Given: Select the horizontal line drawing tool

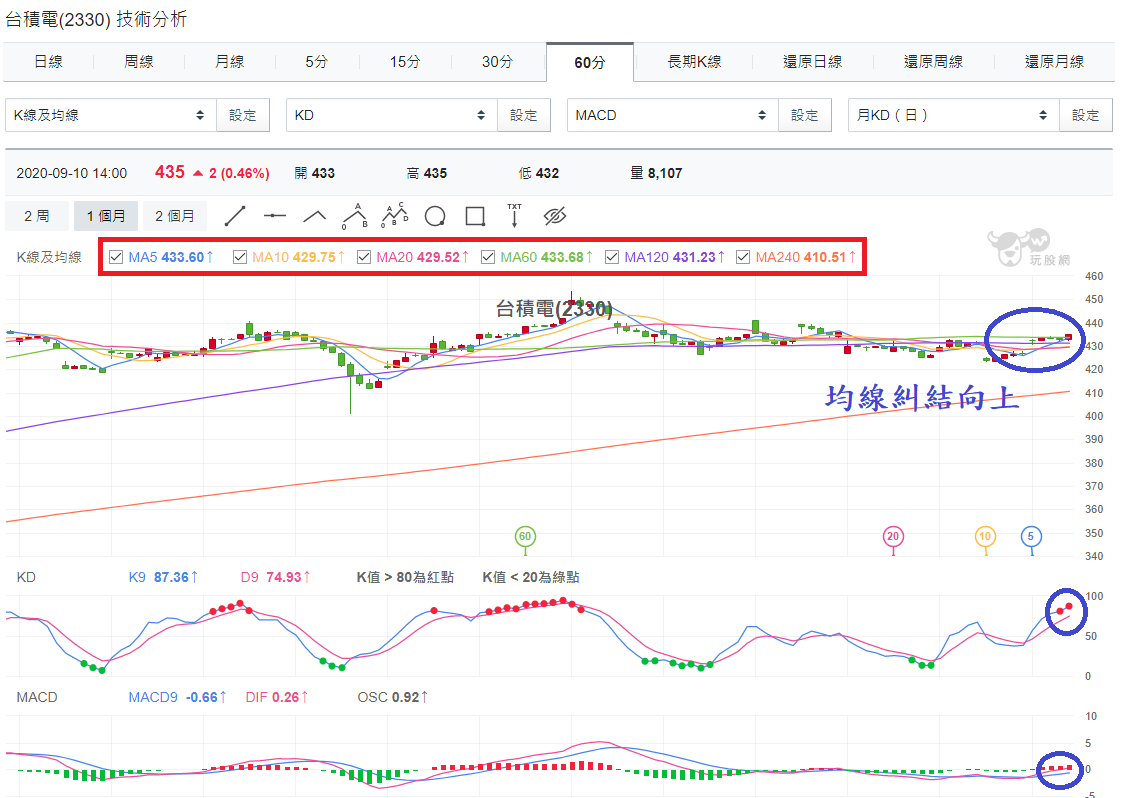Looking at the screenshot, I should 274,216.
